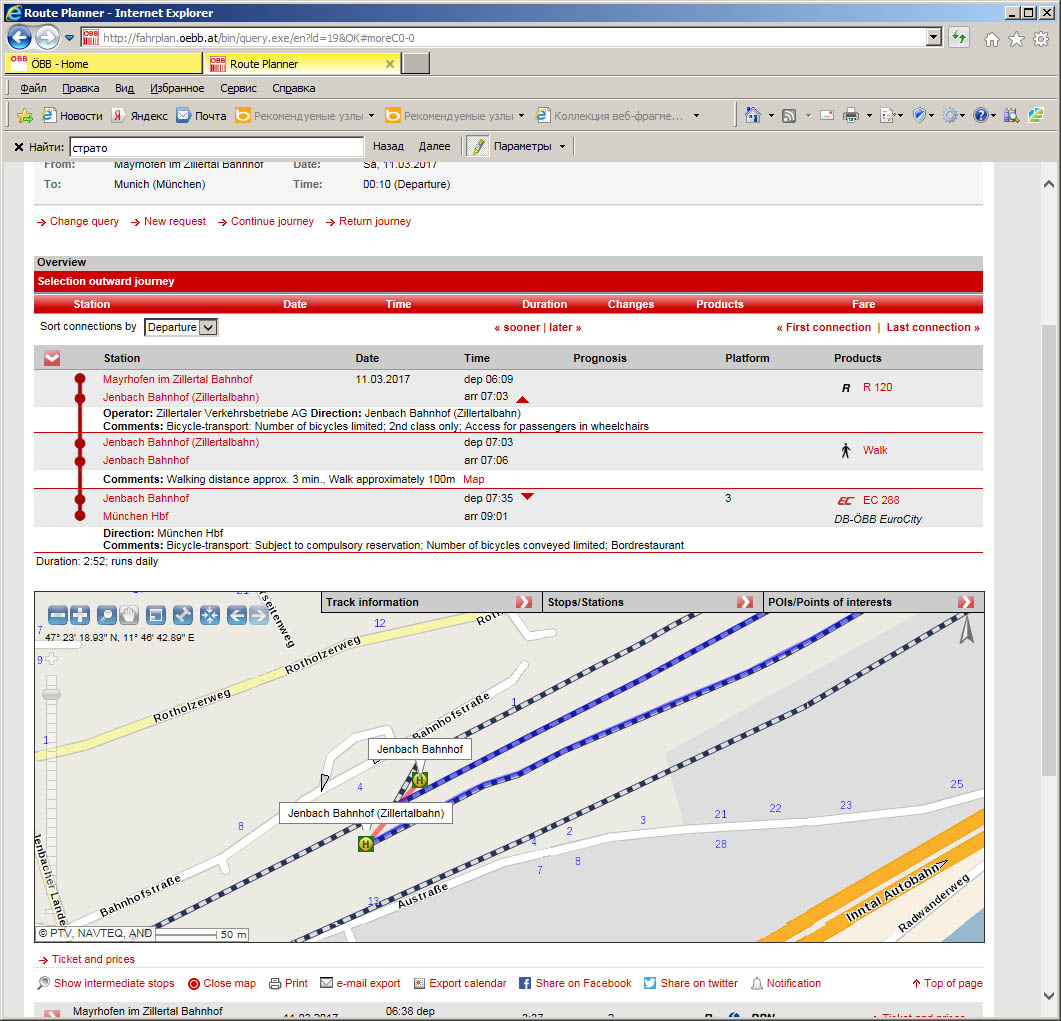
Task: Click the Research icon in the command bar
Action: [x=1011, y=116]
